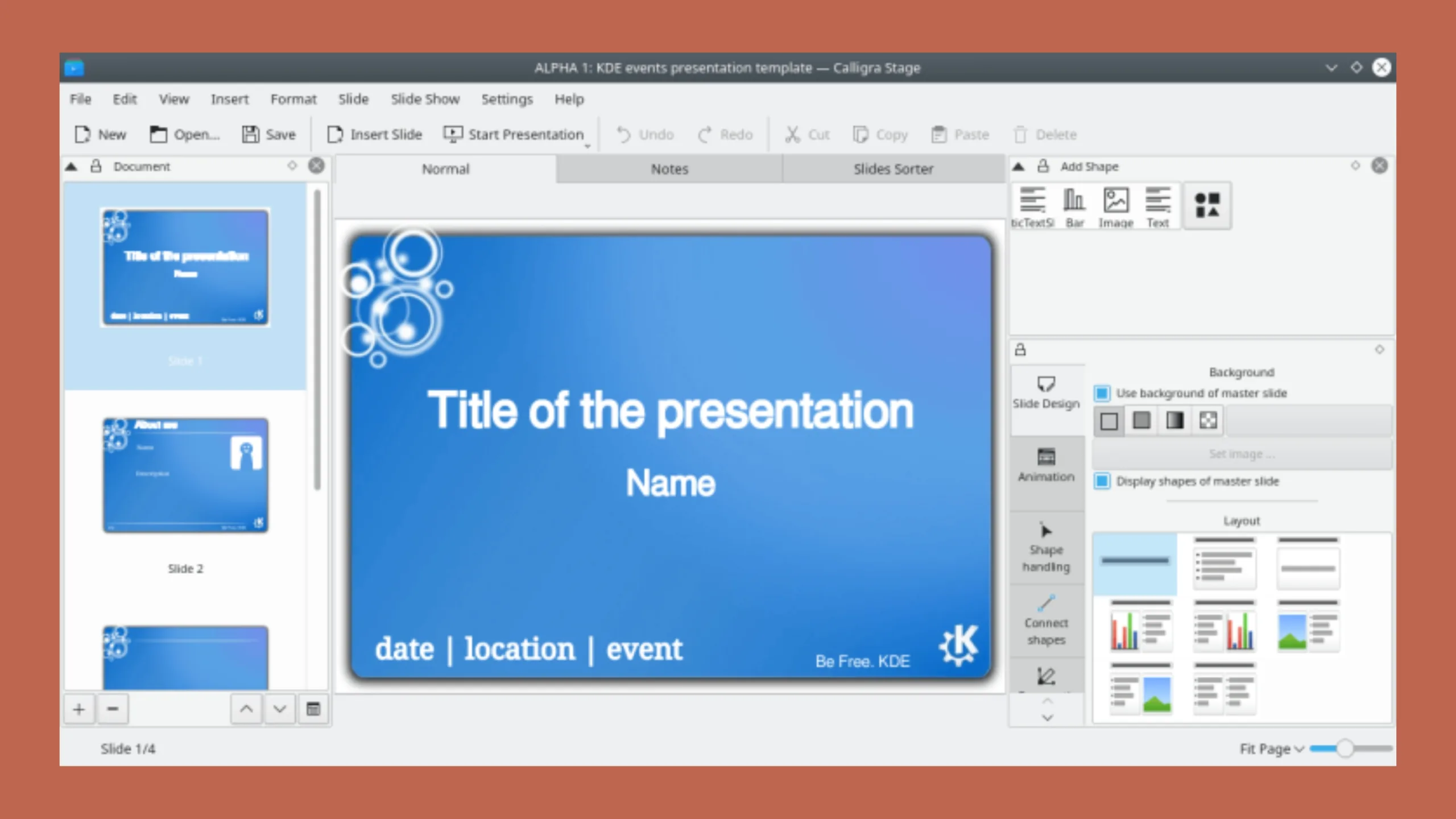The height and width of the screenshot is (819, 1456).
Task: Select the Slide 2 thumbnail
Action: (x=185, y=475)
